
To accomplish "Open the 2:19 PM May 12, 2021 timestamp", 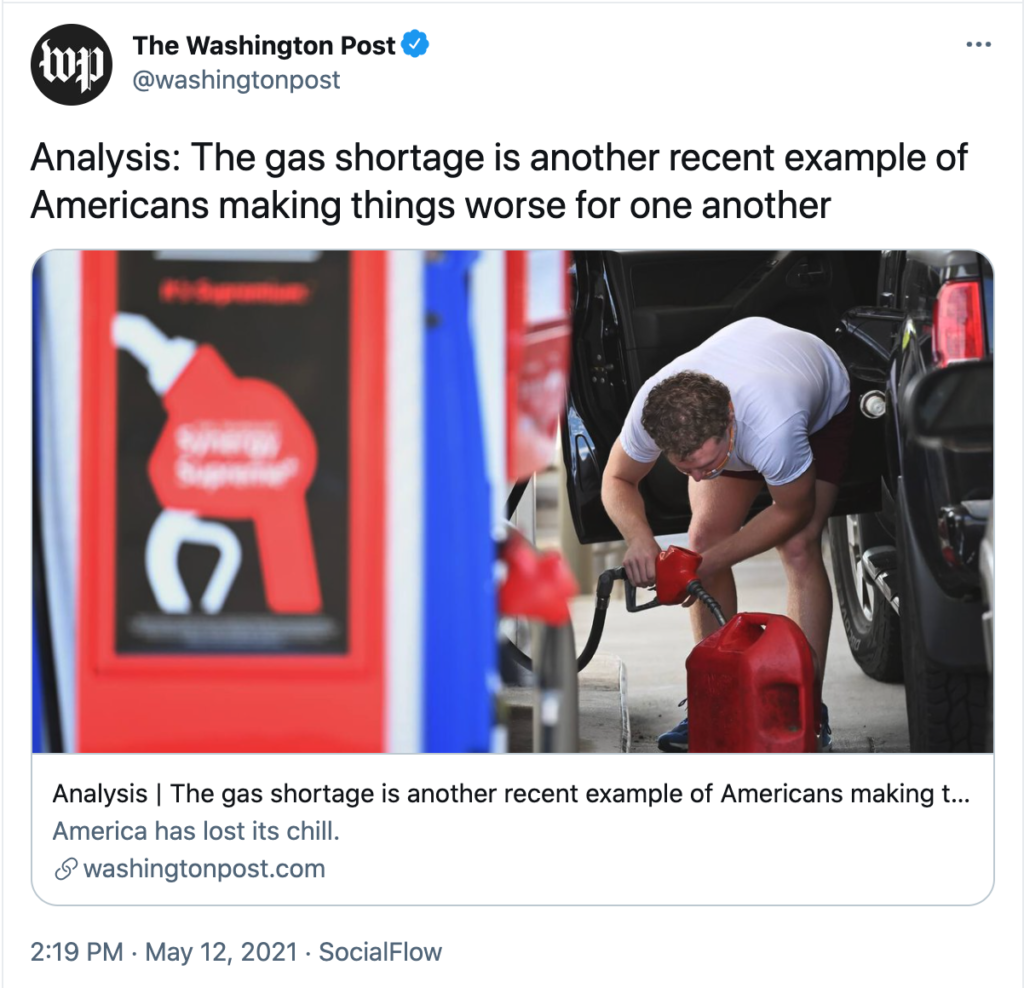I will pos(163,951).
